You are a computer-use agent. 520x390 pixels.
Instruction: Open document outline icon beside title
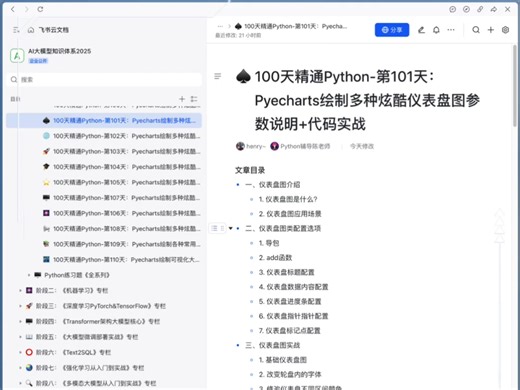click(217, 76)
